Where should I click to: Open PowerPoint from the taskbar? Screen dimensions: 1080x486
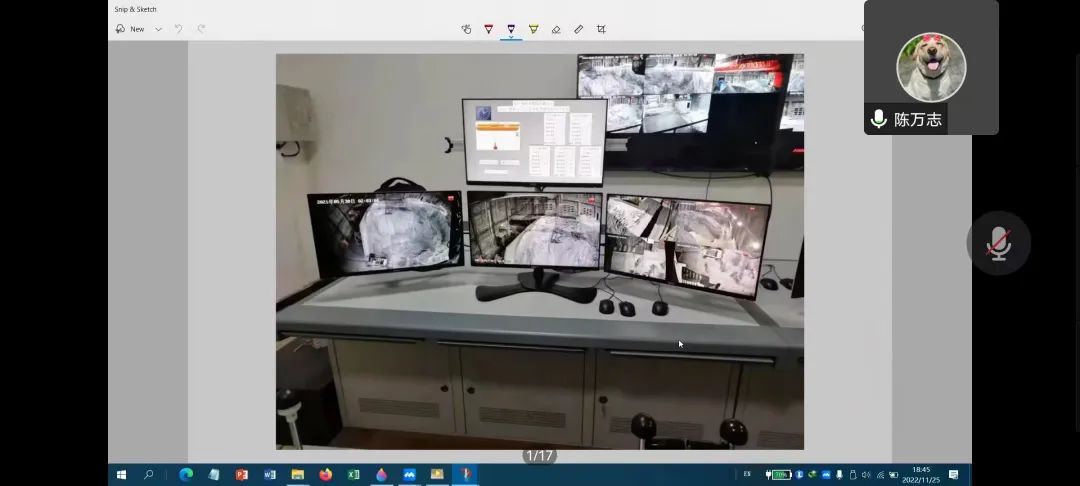point(241,474)
